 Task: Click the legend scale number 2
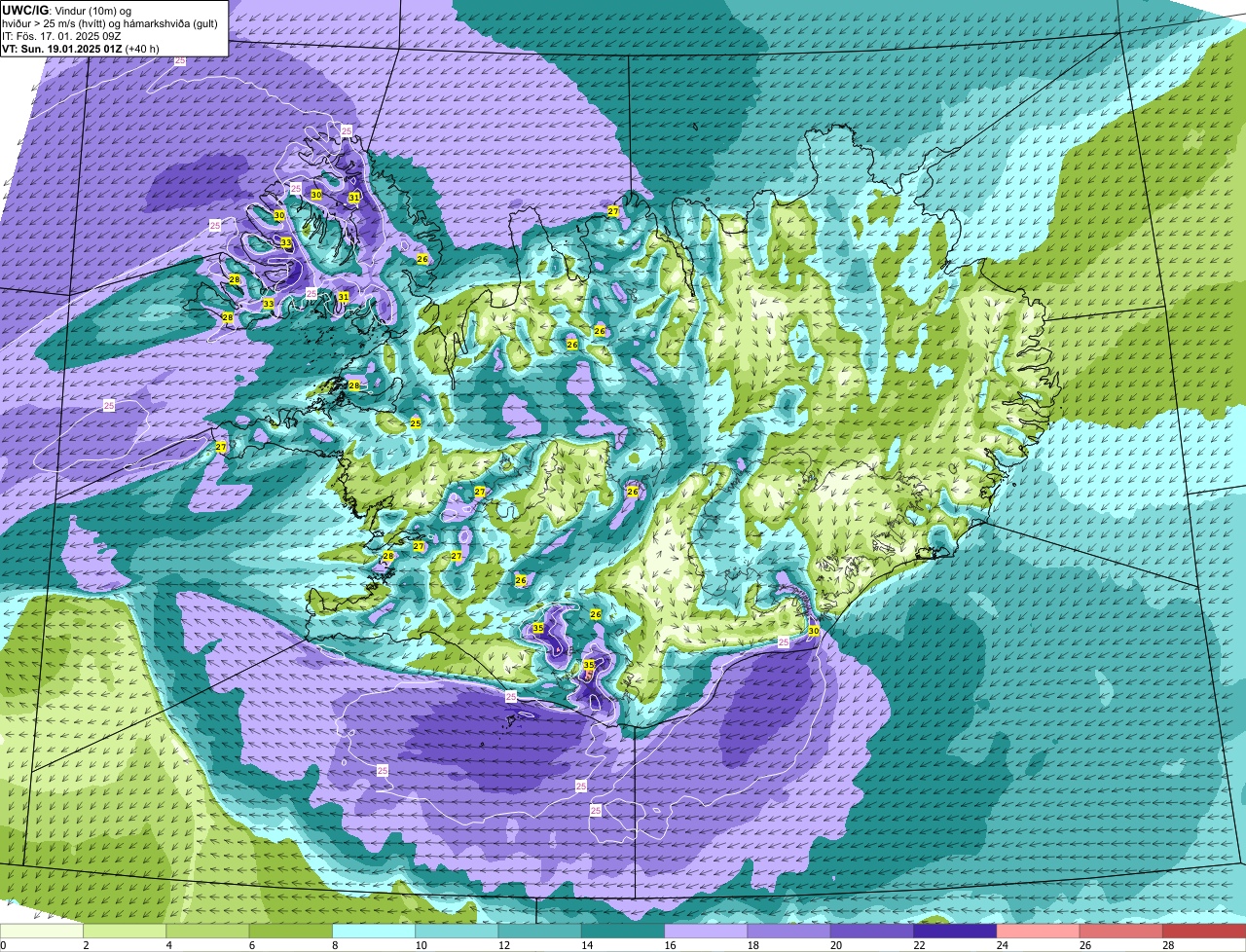[86, 945]
